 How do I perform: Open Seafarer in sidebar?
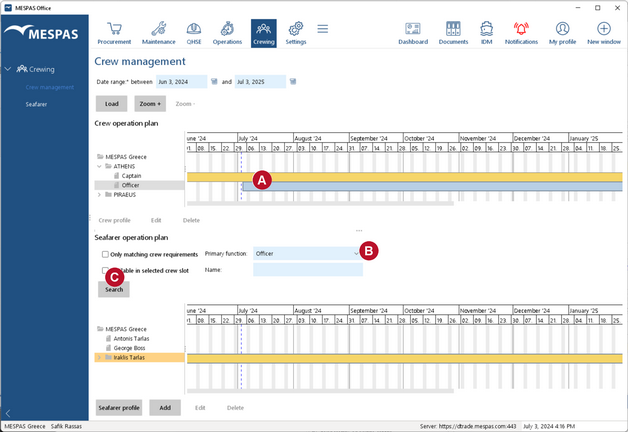click(36, 104)
